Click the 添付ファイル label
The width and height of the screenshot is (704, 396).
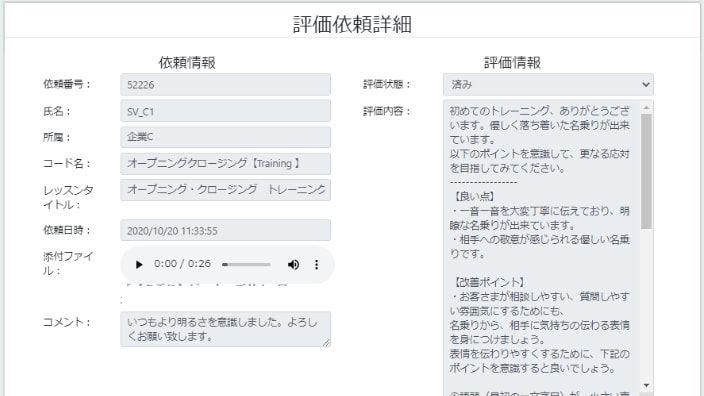(x=68, y=264)
